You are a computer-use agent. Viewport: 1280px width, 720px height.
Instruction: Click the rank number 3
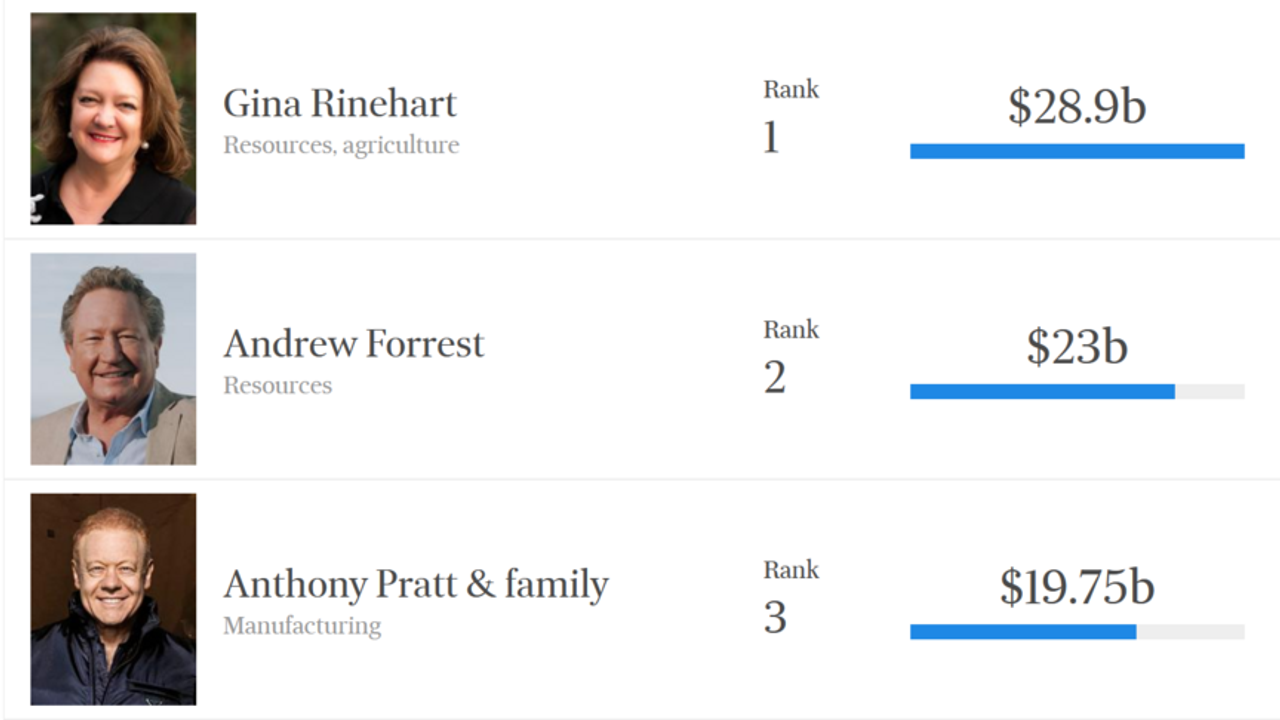click(x=775, y=618)
